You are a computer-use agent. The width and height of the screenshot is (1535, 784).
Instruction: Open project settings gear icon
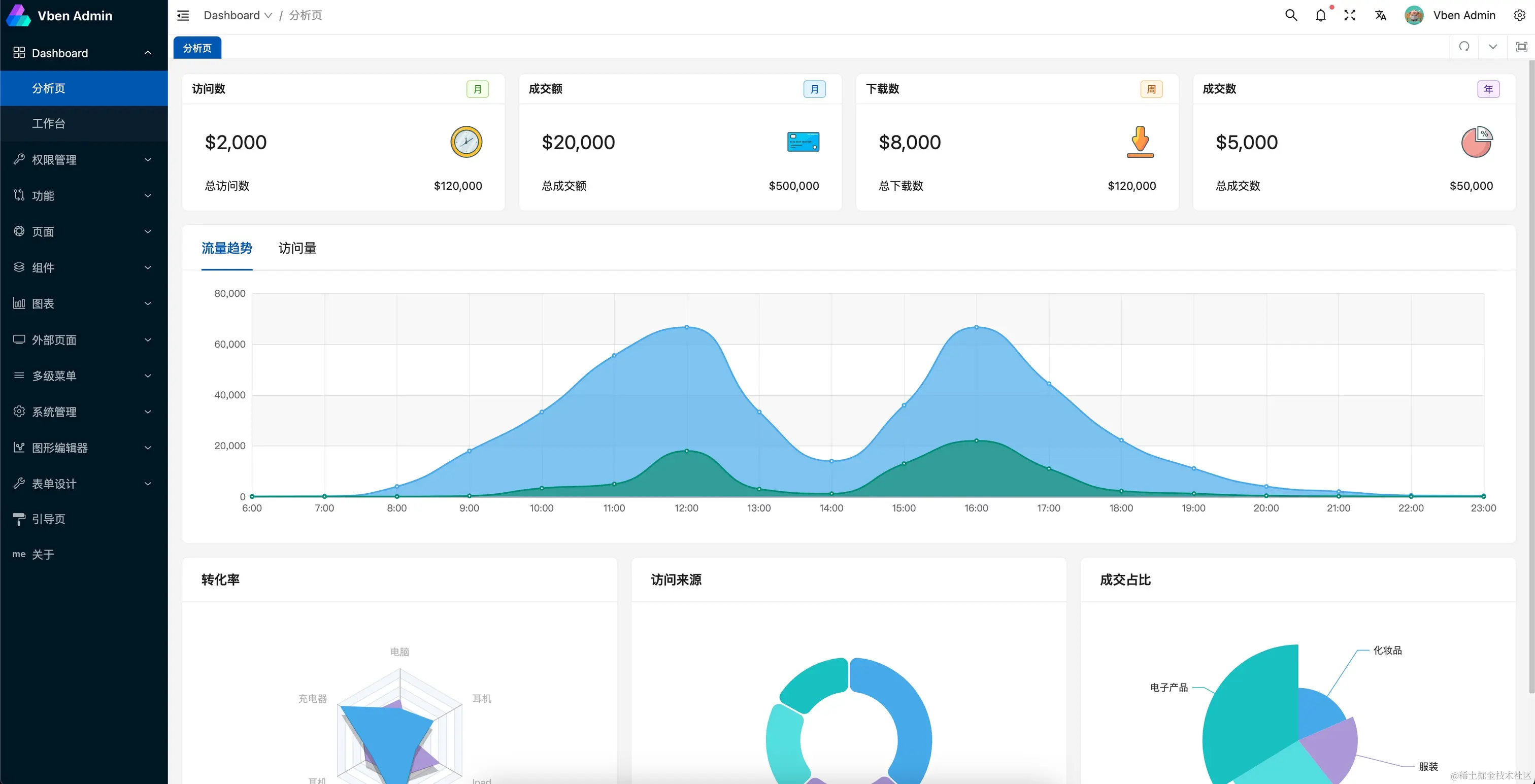[x=1519, y=16]
